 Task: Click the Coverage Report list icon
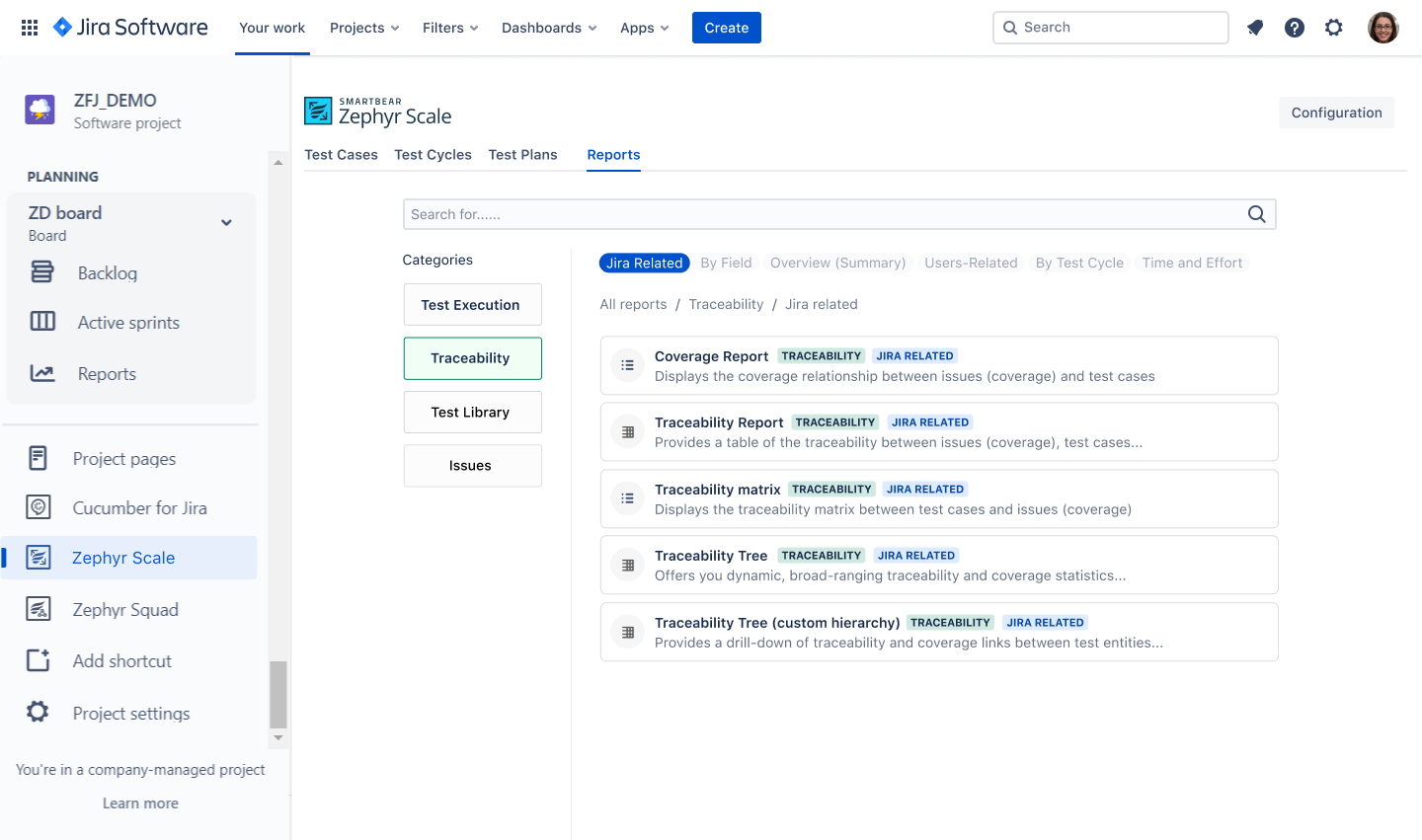coord(627,365)
